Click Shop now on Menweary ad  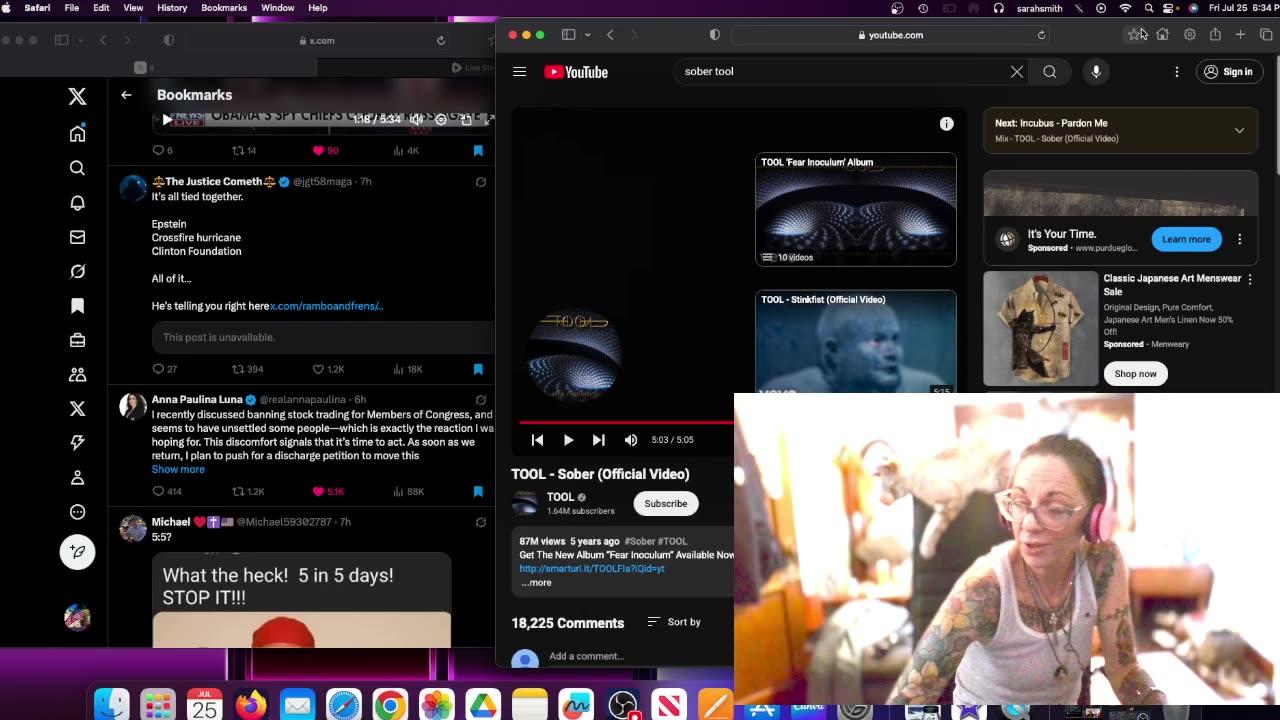click(x=1135, y=374)
